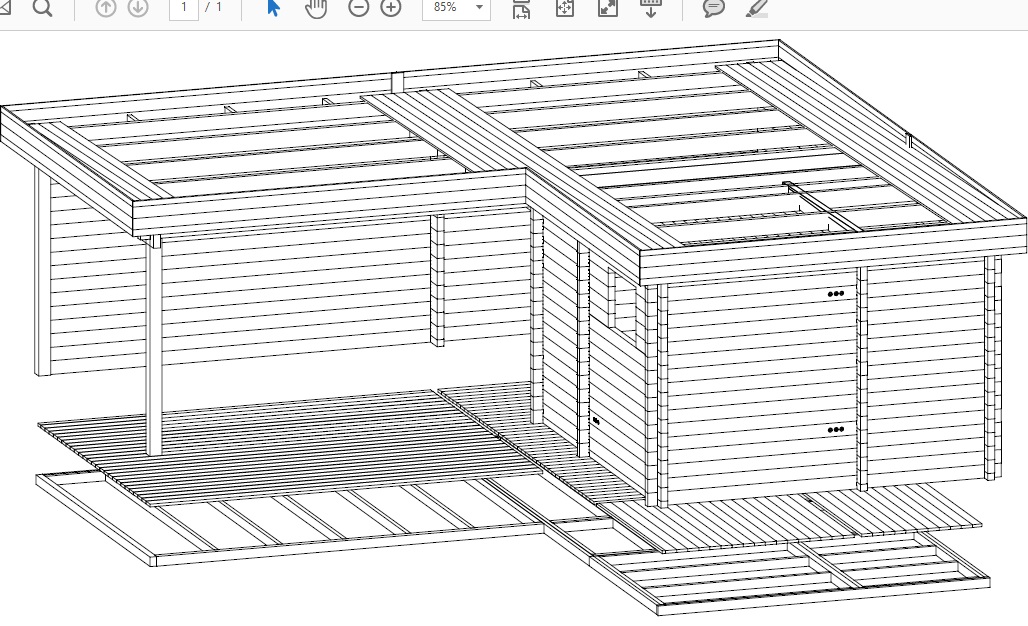Select the highlighter pen tool
The image size is (1028, 626).
pyautogui.click(x=757, y=8)
